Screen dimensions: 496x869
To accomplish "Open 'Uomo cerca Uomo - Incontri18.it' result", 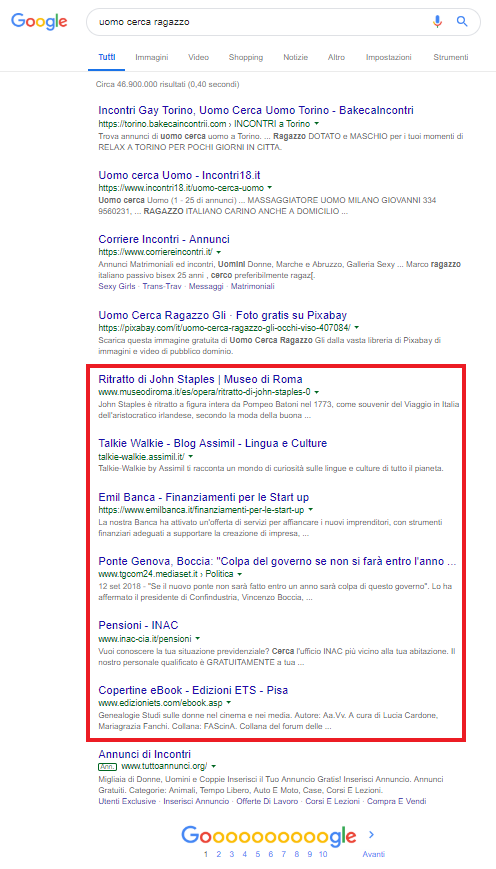I will click(x=180, y=175).
